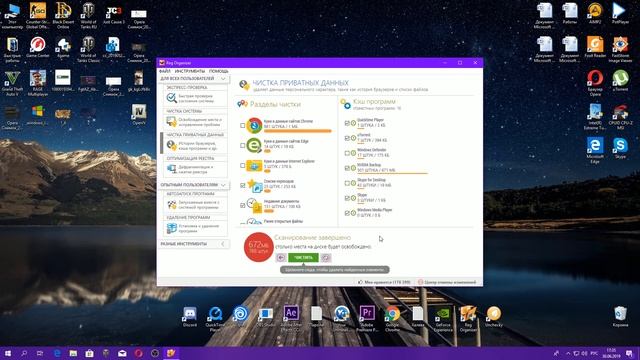Select the ОПТИМИЗАЦИЯ РЕЕСТРА heading
The image size is (640, 360).
tap(190, 158)
